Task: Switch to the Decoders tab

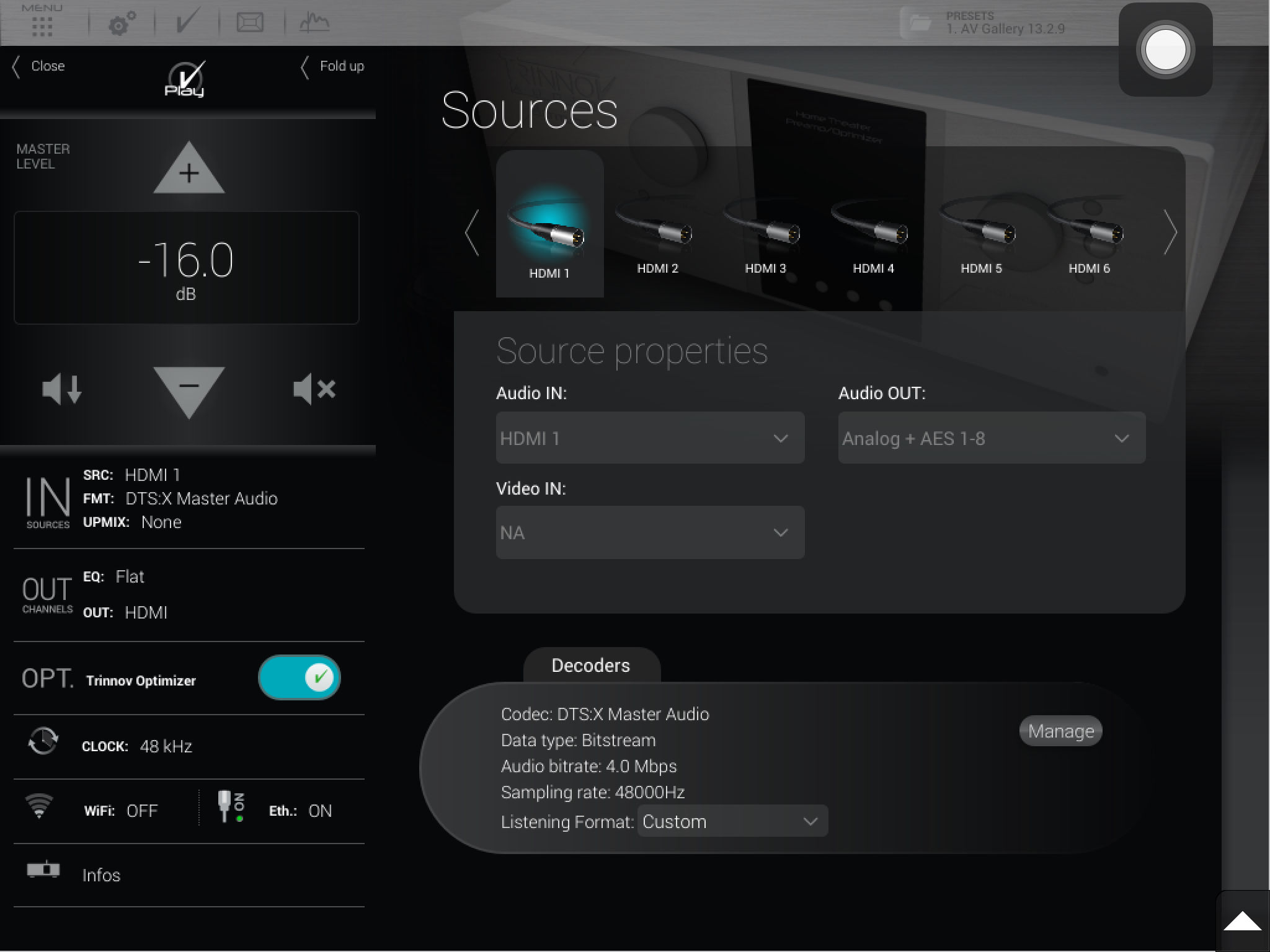Action: pyautogui.click(x=591, y=665)
